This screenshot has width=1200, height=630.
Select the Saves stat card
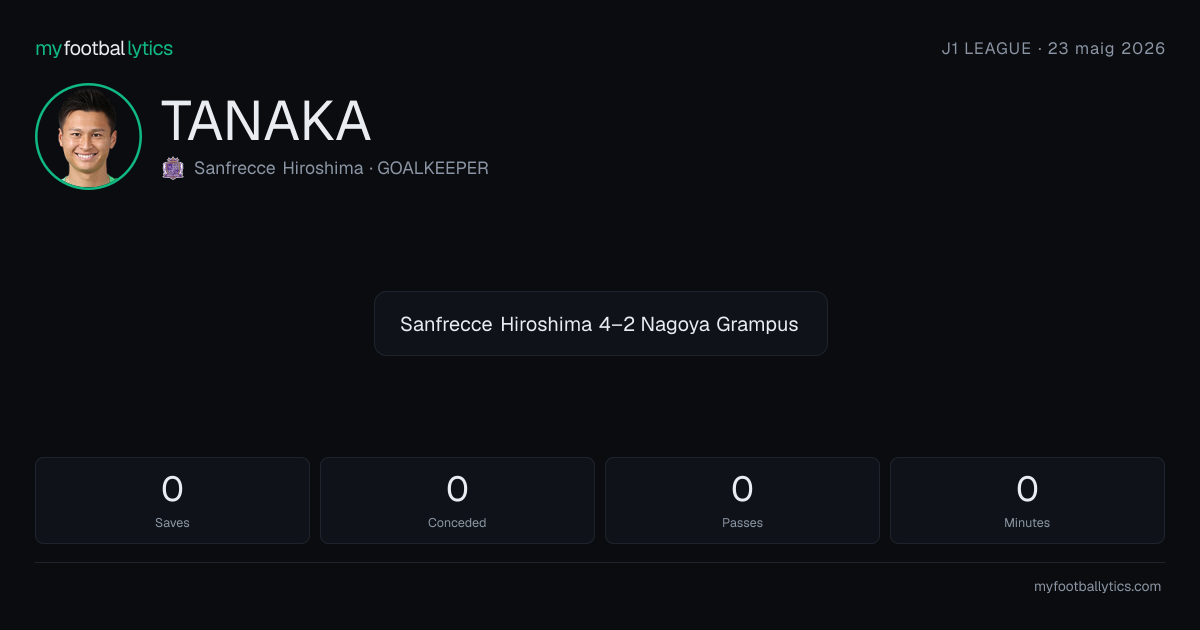pos(172,500)
